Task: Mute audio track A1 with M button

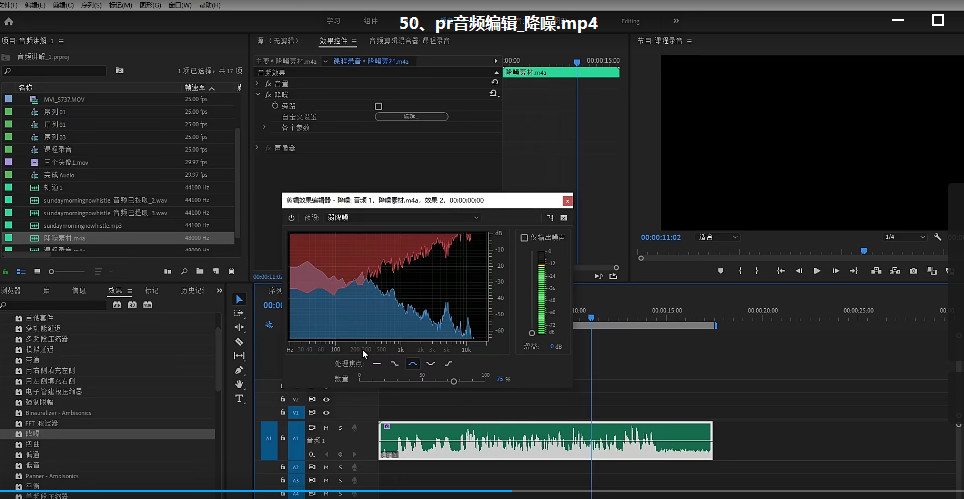Action: [326, 427]
